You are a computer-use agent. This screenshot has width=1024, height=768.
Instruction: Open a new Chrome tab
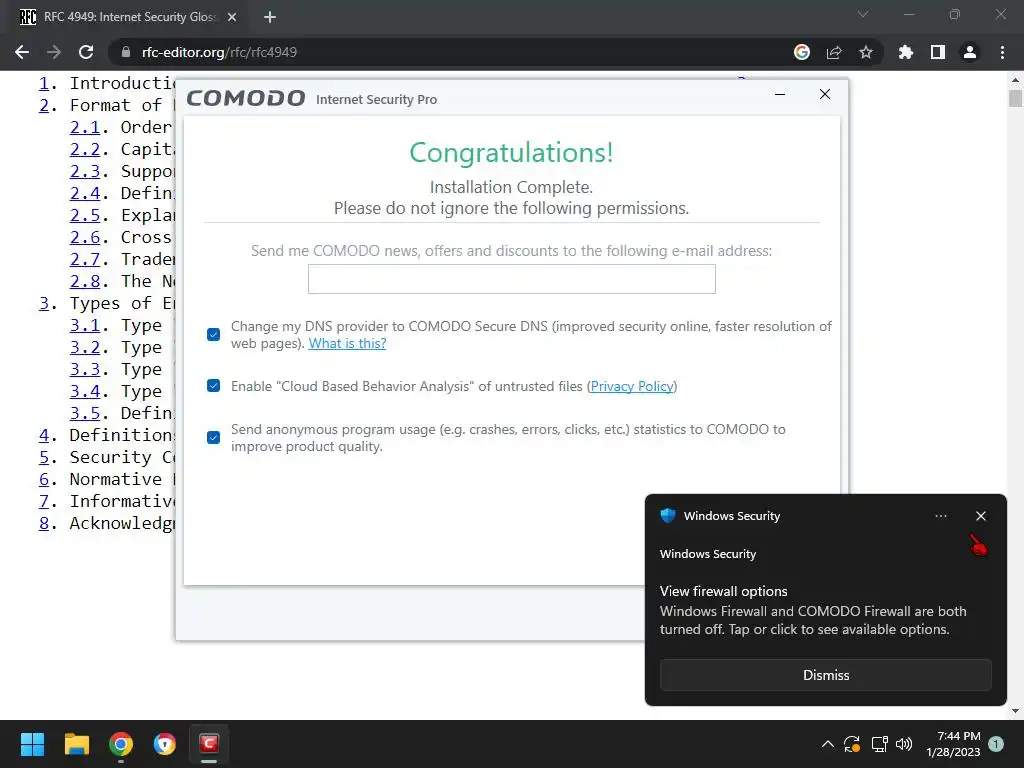tap(270, 17)
